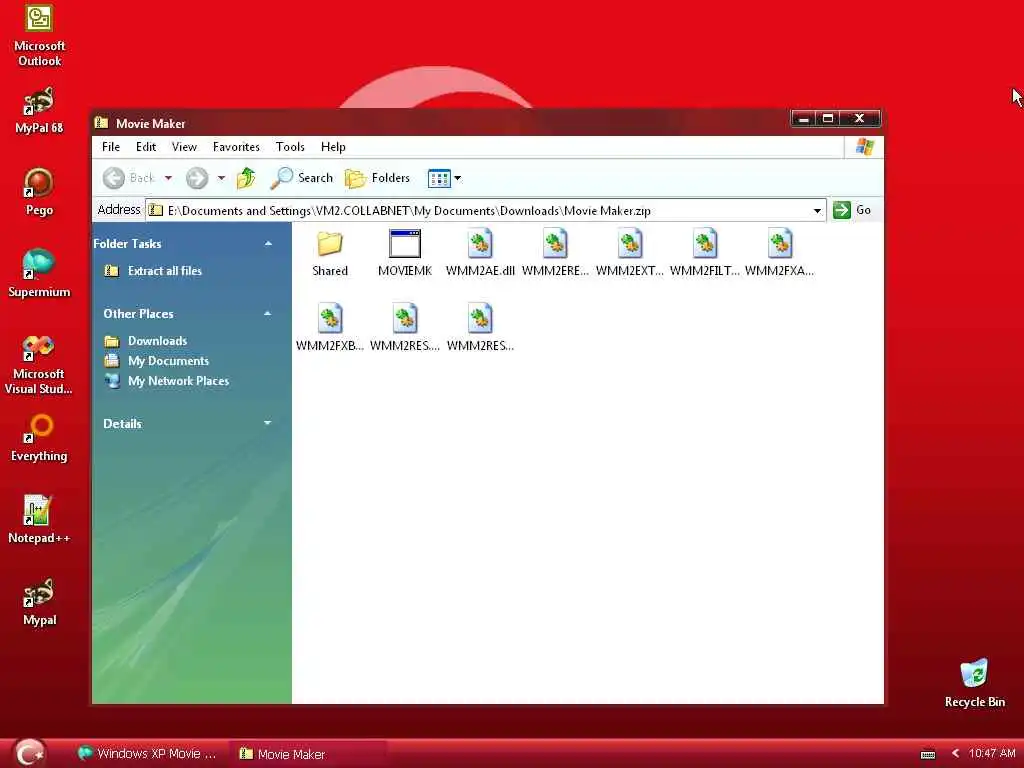Image resolution: width=1024 pixels, height=768 pixels.
Task: Open the Search pane
Action: point(302,178)
